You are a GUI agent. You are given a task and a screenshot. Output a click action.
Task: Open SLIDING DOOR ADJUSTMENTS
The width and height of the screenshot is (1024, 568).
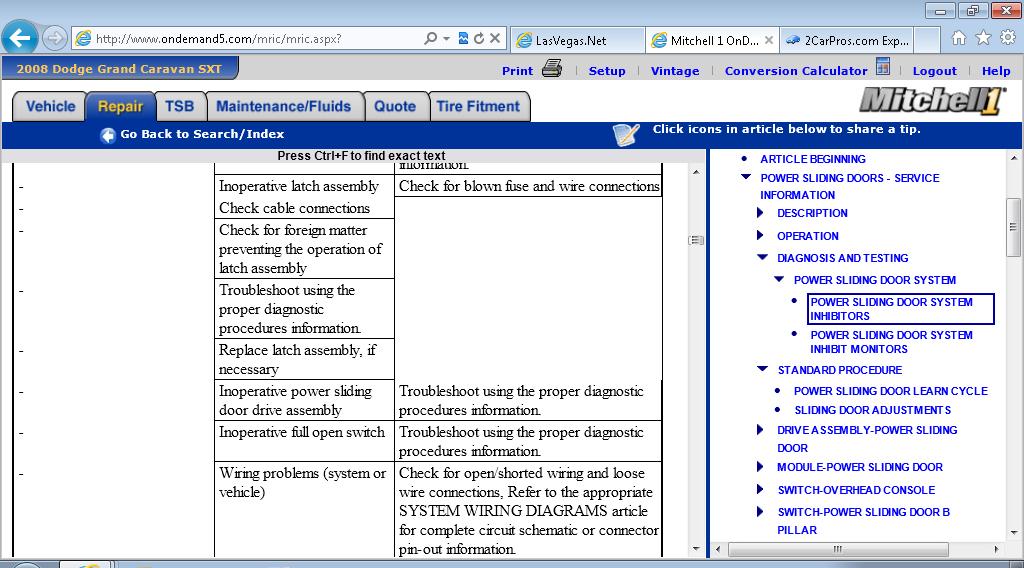[872, 410]
